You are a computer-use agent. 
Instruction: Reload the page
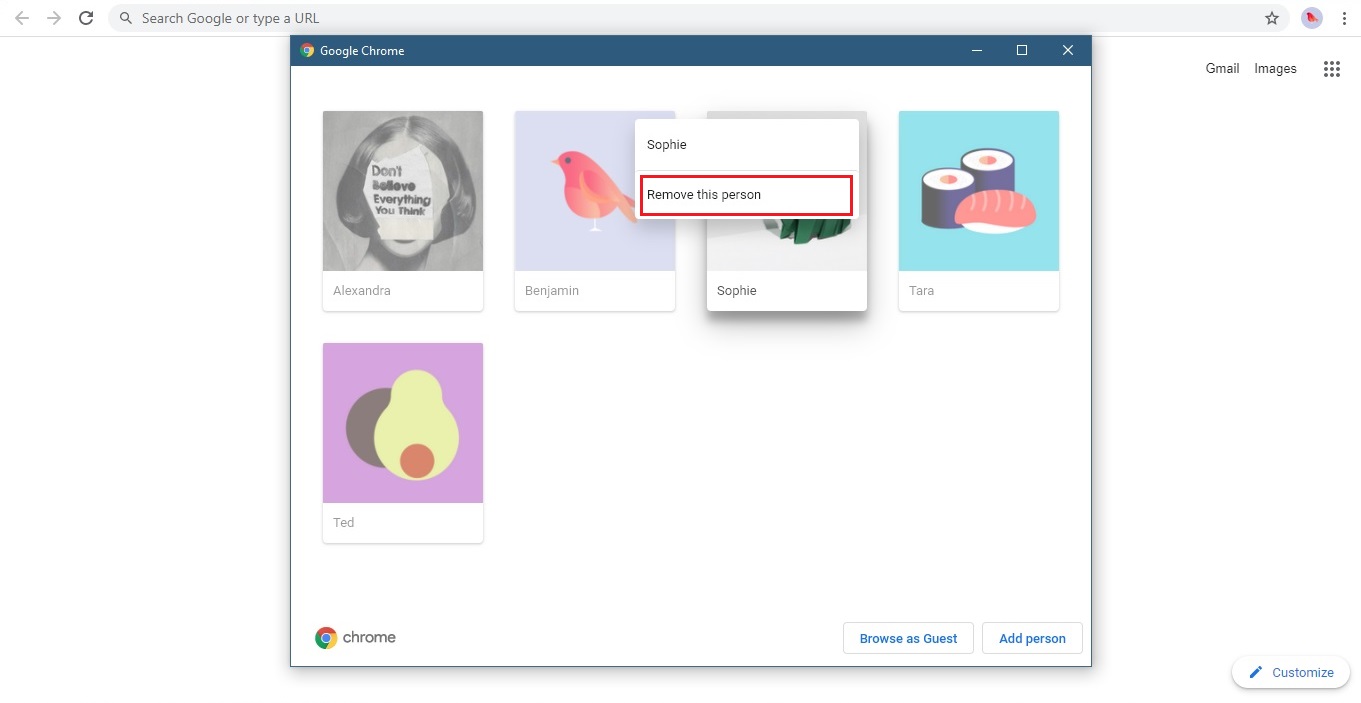(x=86, y=17)
